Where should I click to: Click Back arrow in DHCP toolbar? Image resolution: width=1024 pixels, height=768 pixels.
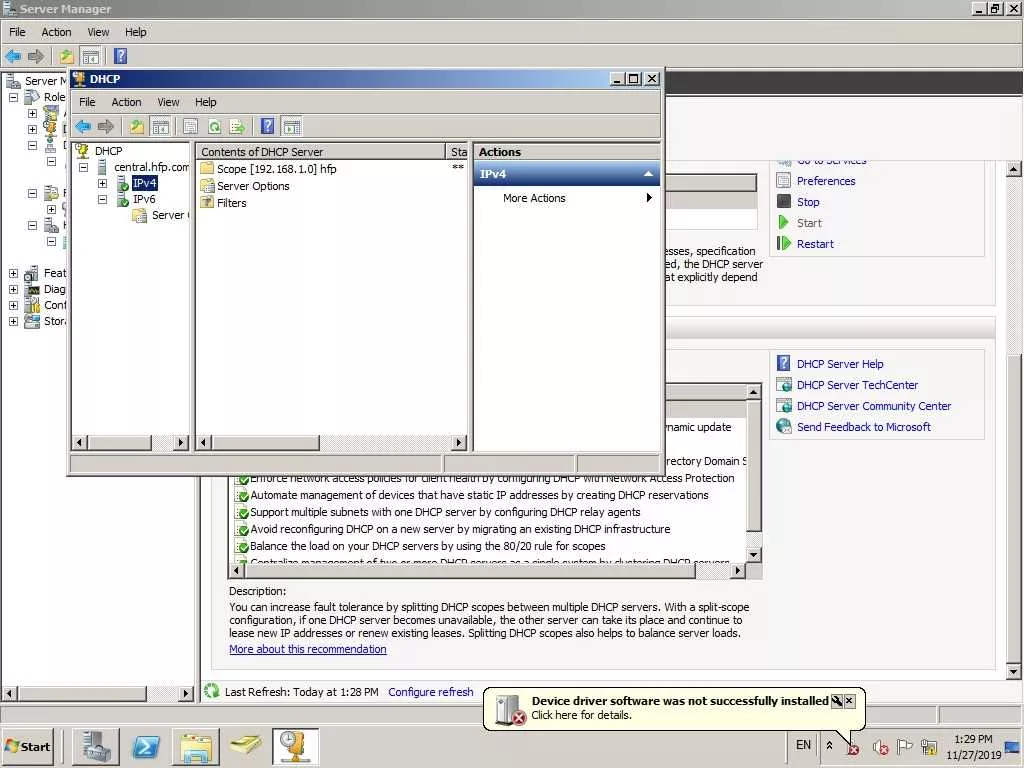coord(83,126)
